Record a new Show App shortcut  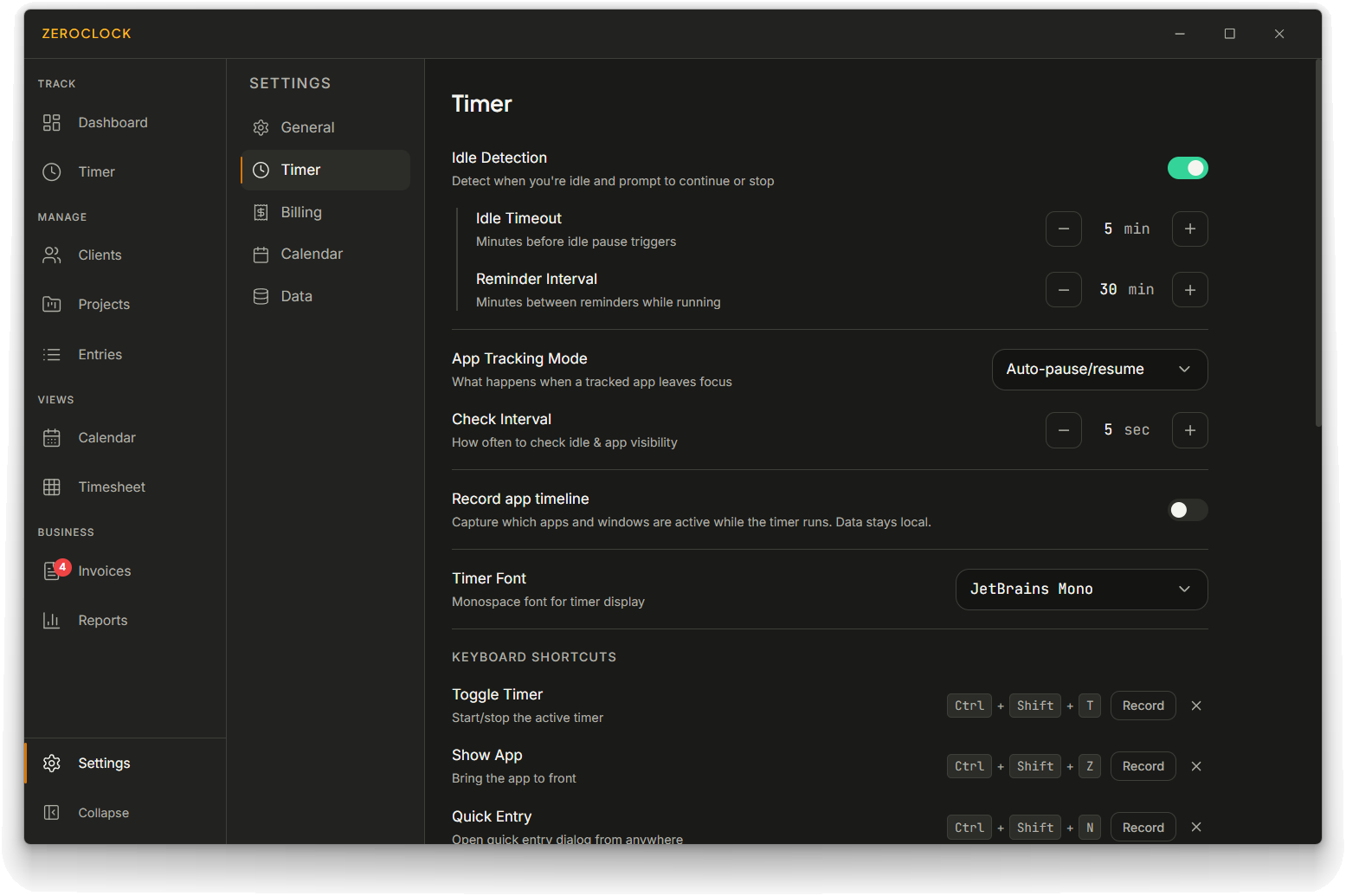[1143, 767]
